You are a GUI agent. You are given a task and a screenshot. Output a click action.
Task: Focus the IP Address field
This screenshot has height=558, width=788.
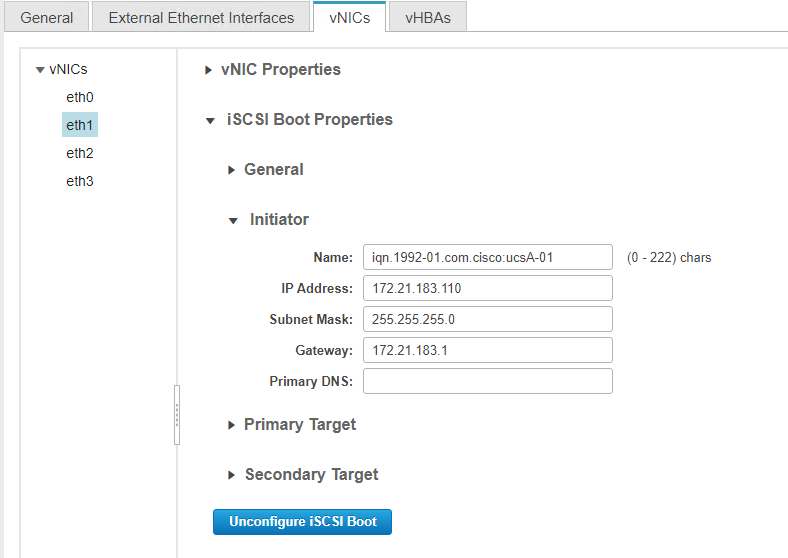coord(487,288)
